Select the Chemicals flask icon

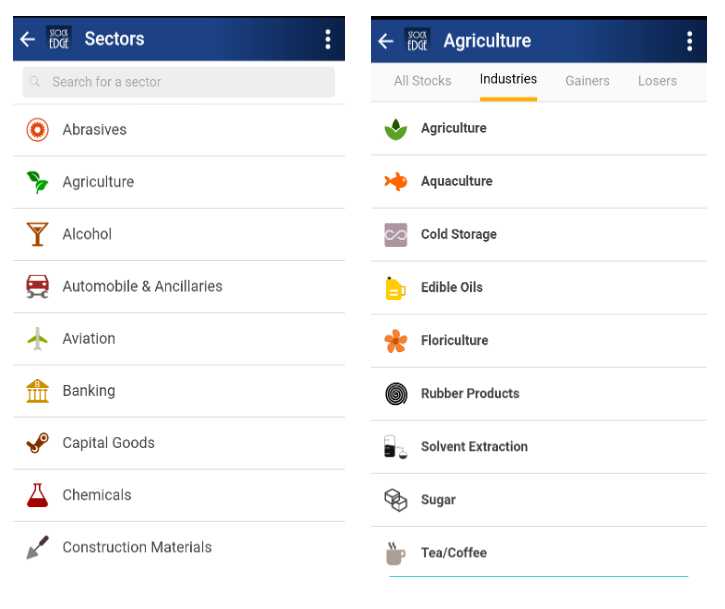(x=37, y=495)
